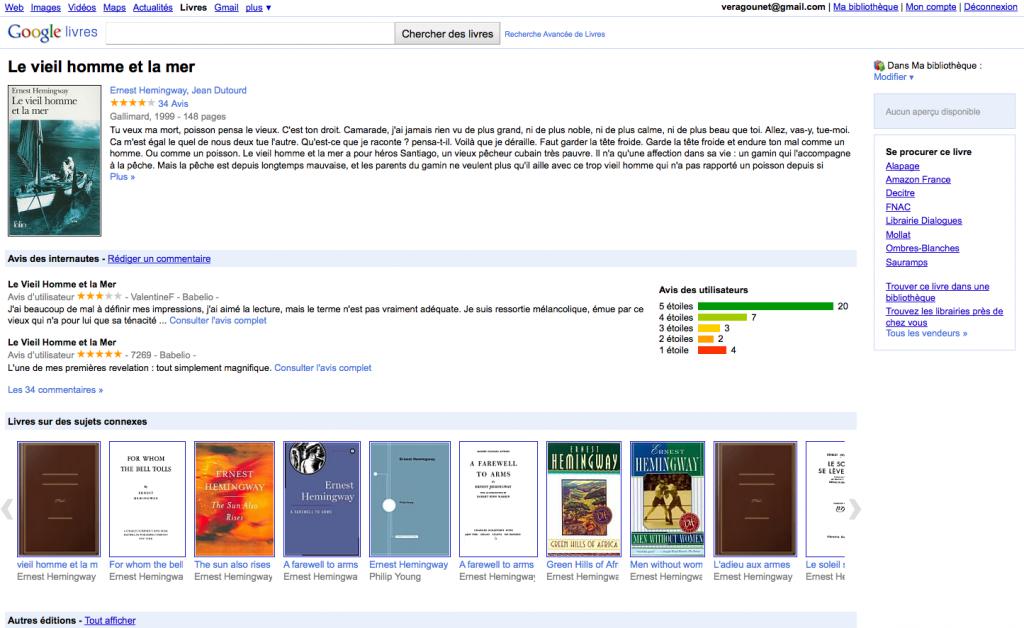Image resolution: width=1024 pixels, height=628 pixels.
Task: Click the Chercher des livres button
Action: [x=447, y=34]
